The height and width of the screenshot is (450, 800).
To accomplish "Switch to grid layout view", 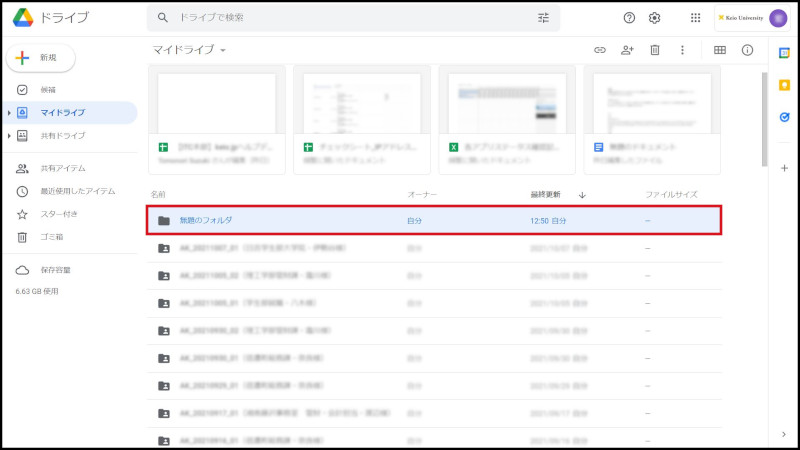I will (x=720, y=50).
